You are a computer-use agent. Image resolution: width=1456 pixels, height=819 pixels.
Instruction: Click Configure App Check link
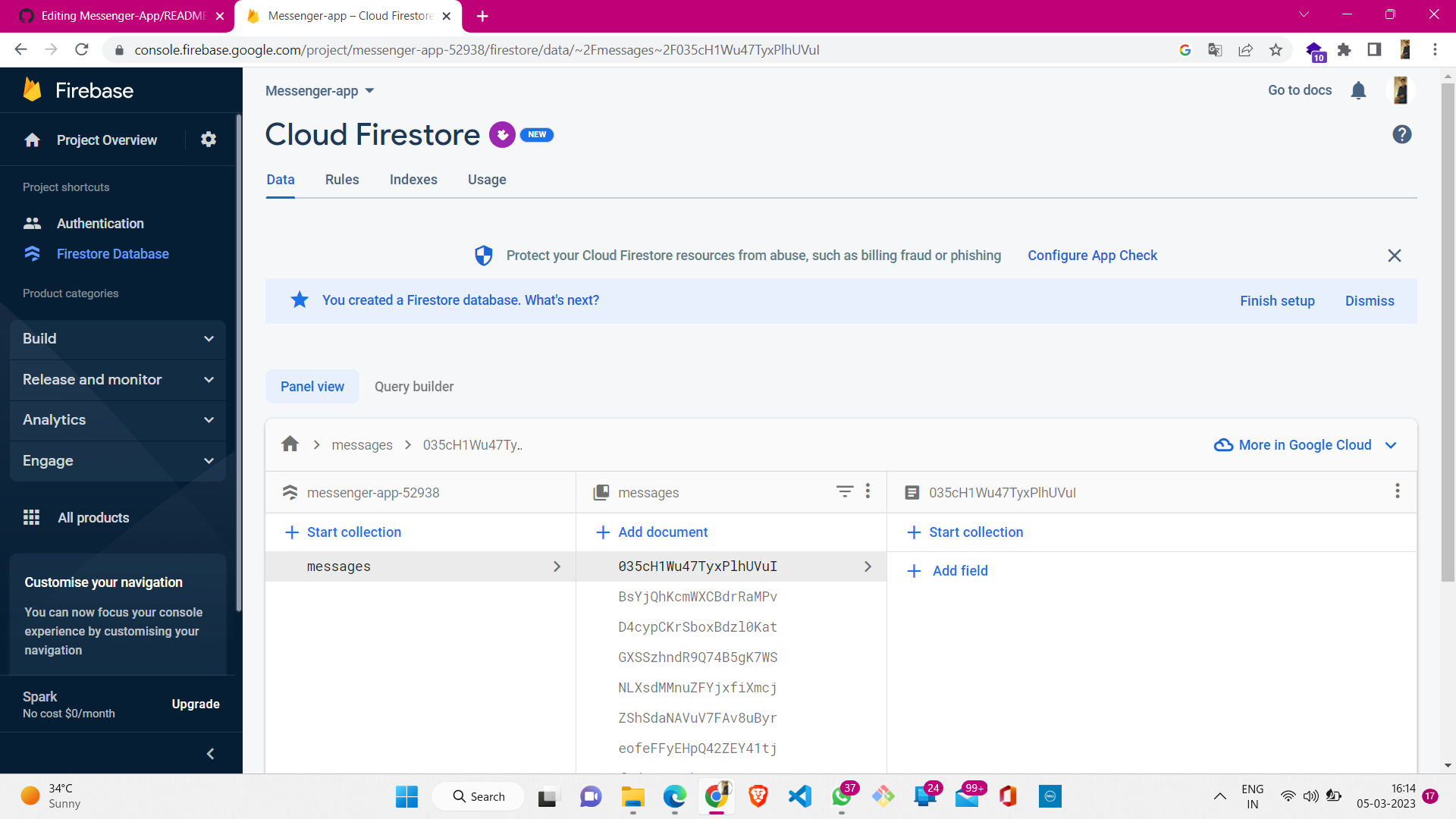click(1092, 256)
